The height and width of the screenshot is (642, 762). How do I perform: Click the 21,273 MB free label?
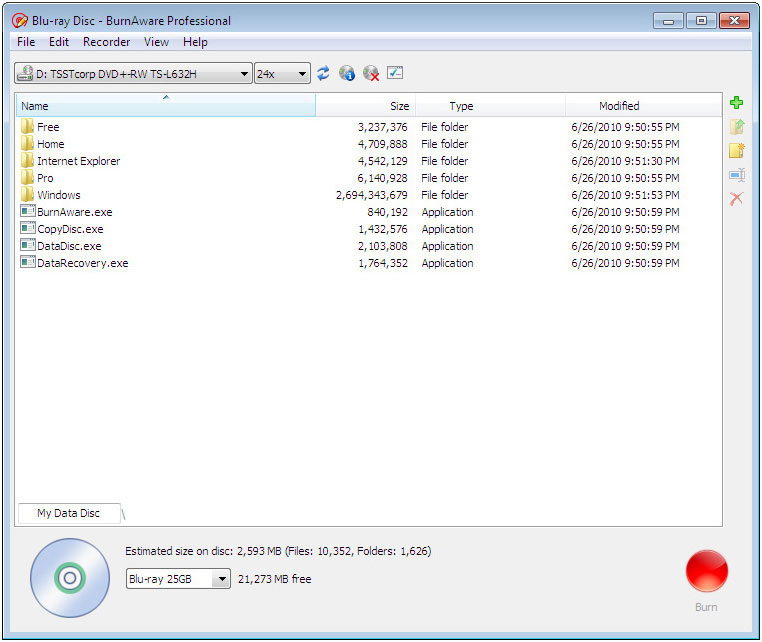(x=275, y=579)
